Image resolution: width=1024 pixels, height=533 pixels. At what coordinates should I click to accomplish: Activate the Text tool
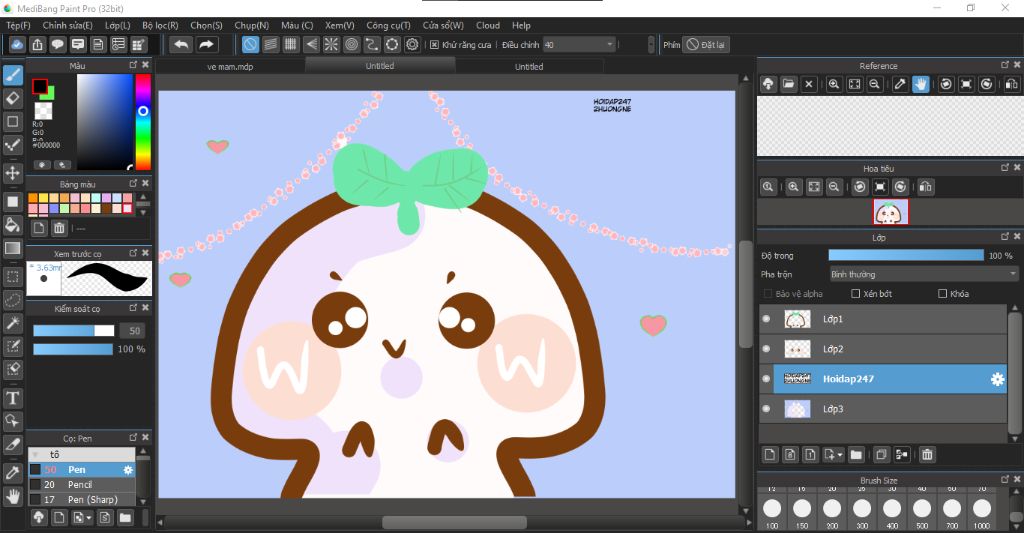[x=13, y=398]
